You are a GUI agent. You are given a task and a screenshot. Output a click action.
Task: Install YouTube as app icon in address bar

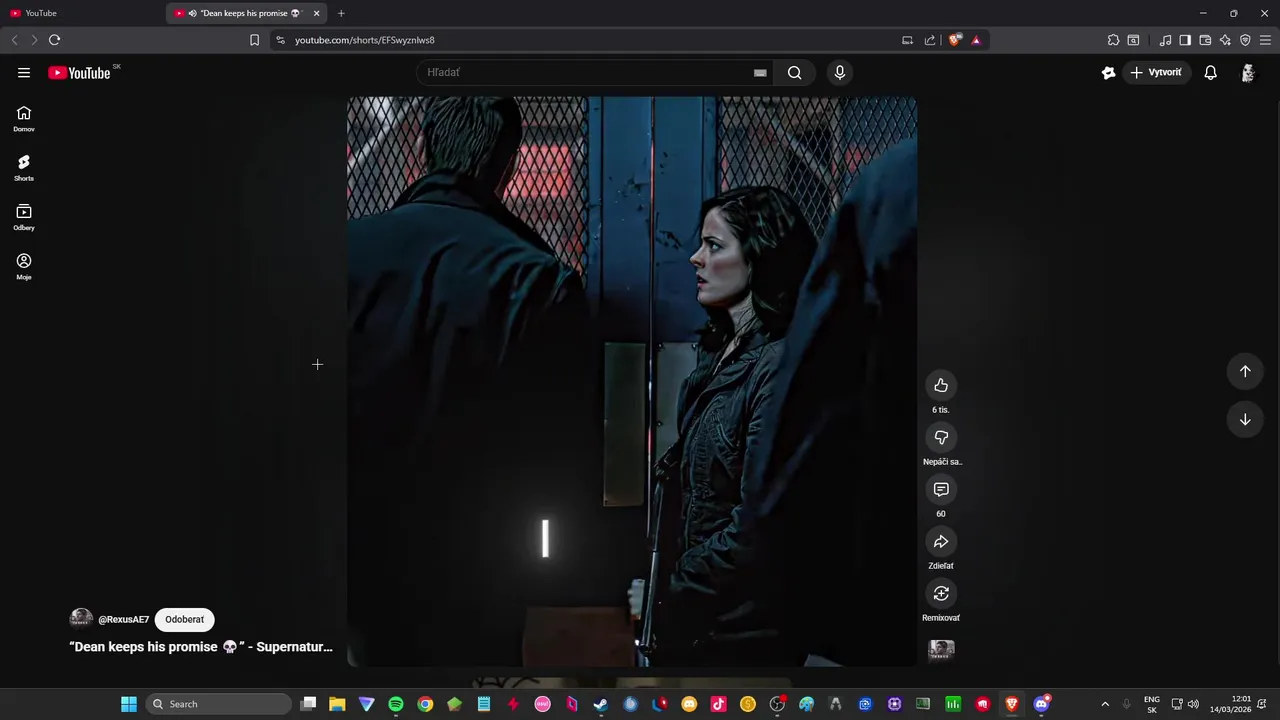click(x=907, y=40)
